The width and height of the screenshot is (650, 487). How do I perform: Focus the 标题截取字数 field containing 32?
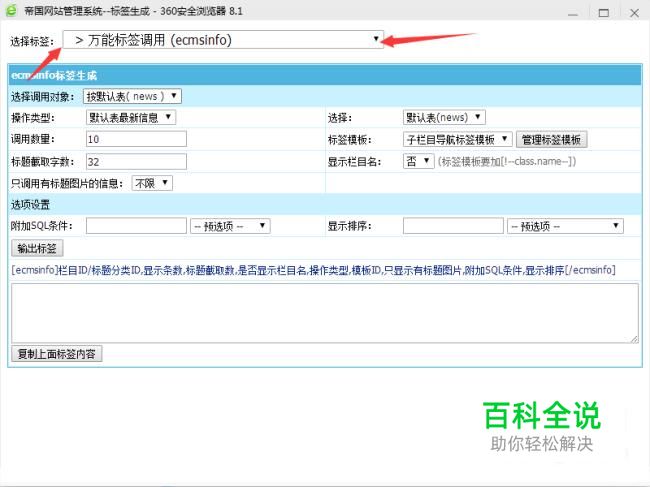click(x=136, y=161)
